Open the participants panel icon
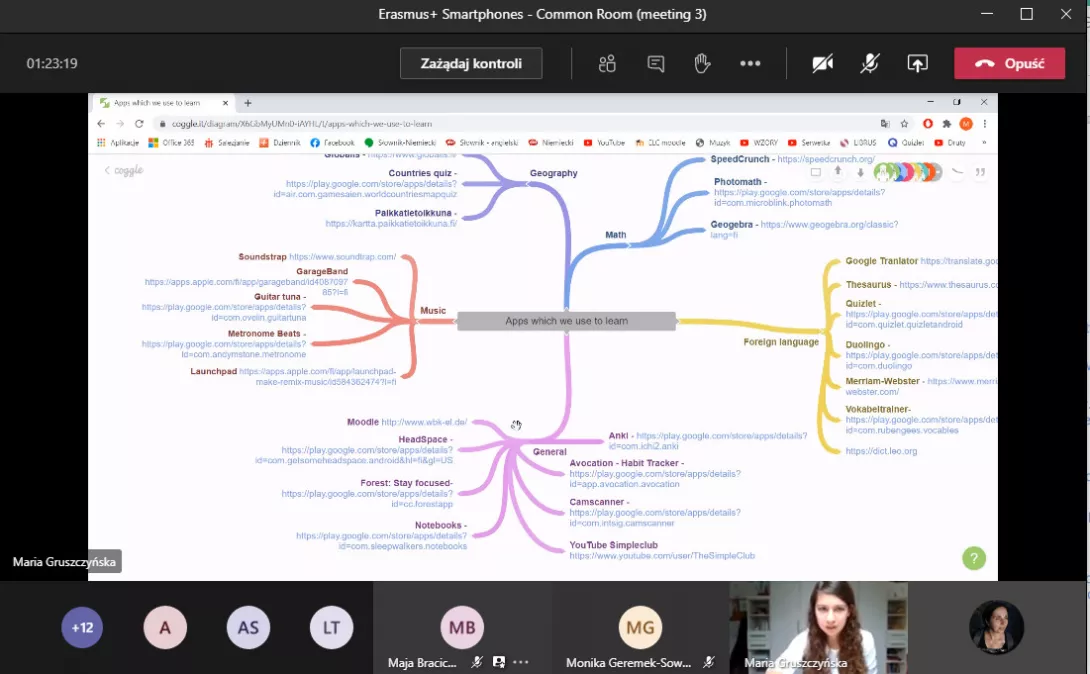 tap(607, 64)
